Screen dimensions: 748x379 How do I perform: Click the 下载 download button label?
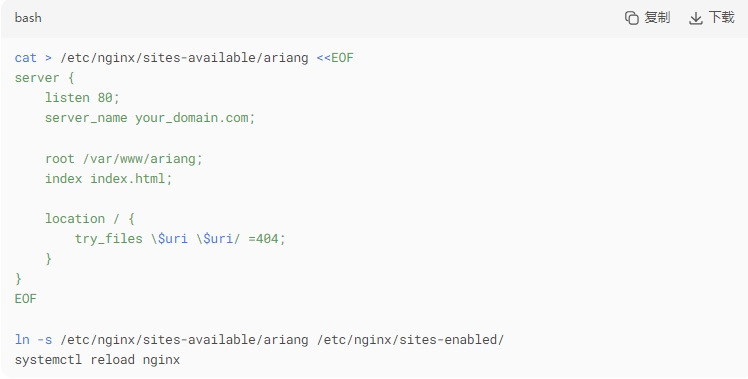point(721,18)
